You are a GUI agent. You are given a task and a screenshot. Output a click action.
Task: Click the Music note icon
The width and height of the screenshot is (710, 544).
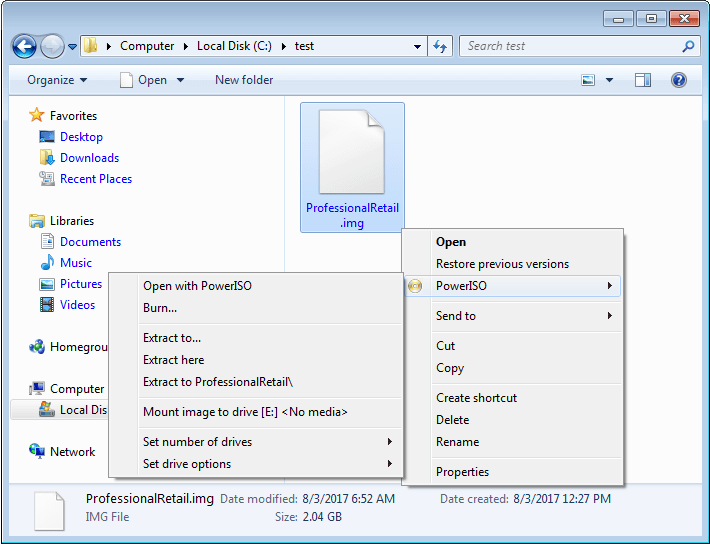tap(47, 262)
